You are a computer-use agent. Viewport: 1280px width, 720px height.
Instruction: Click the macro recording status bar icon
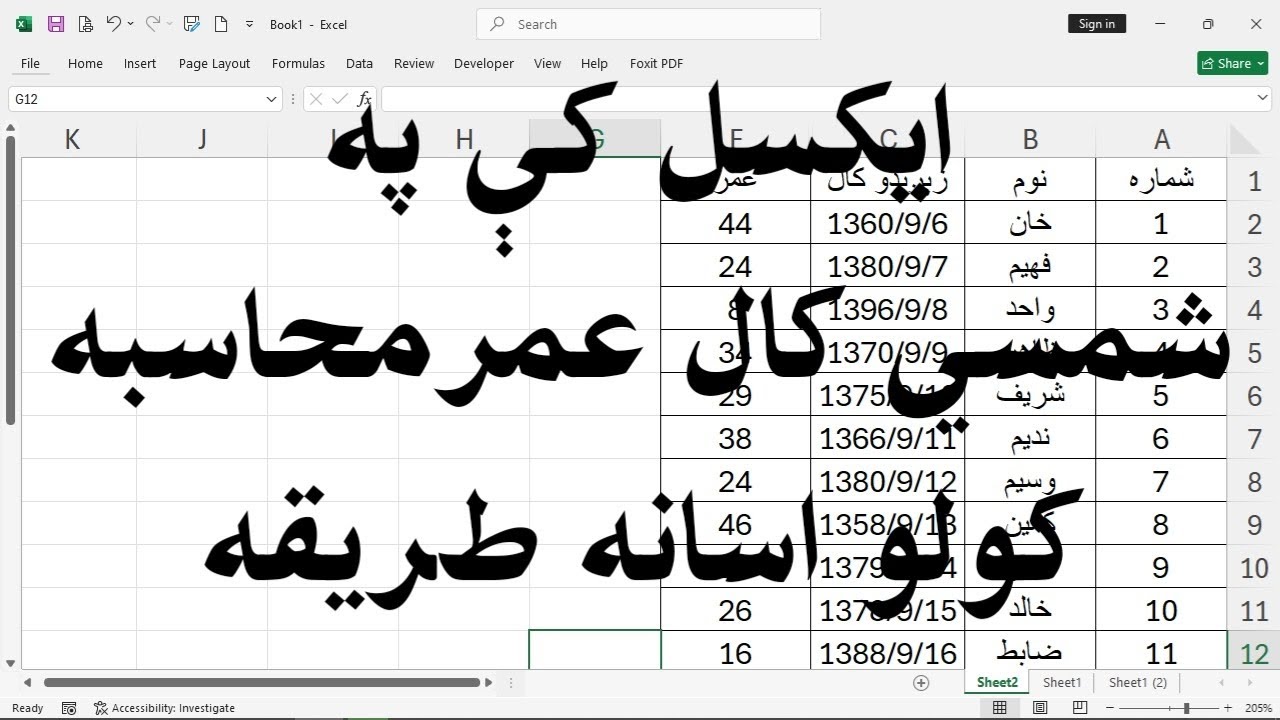pos(69,708)
